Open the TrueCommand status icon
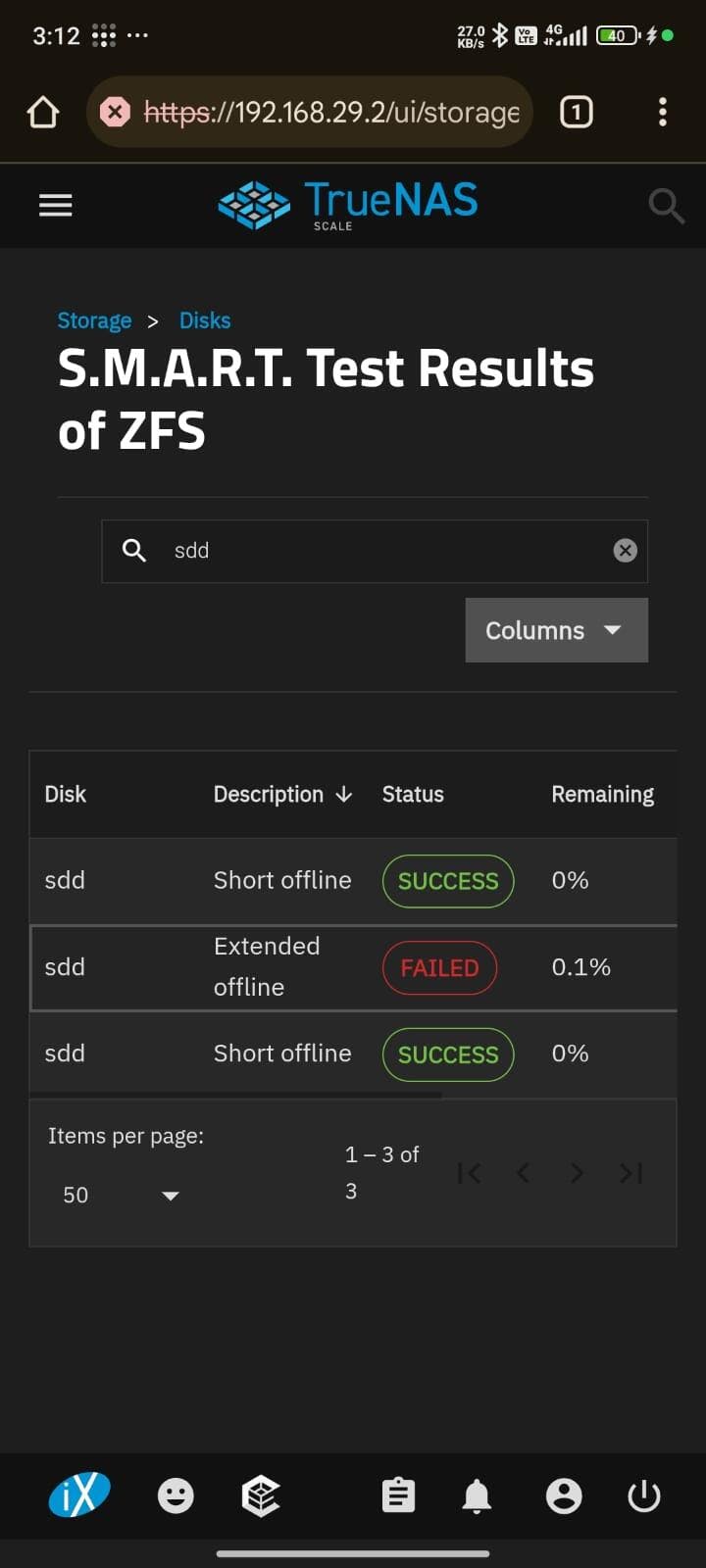 (x=261, y=1495)
